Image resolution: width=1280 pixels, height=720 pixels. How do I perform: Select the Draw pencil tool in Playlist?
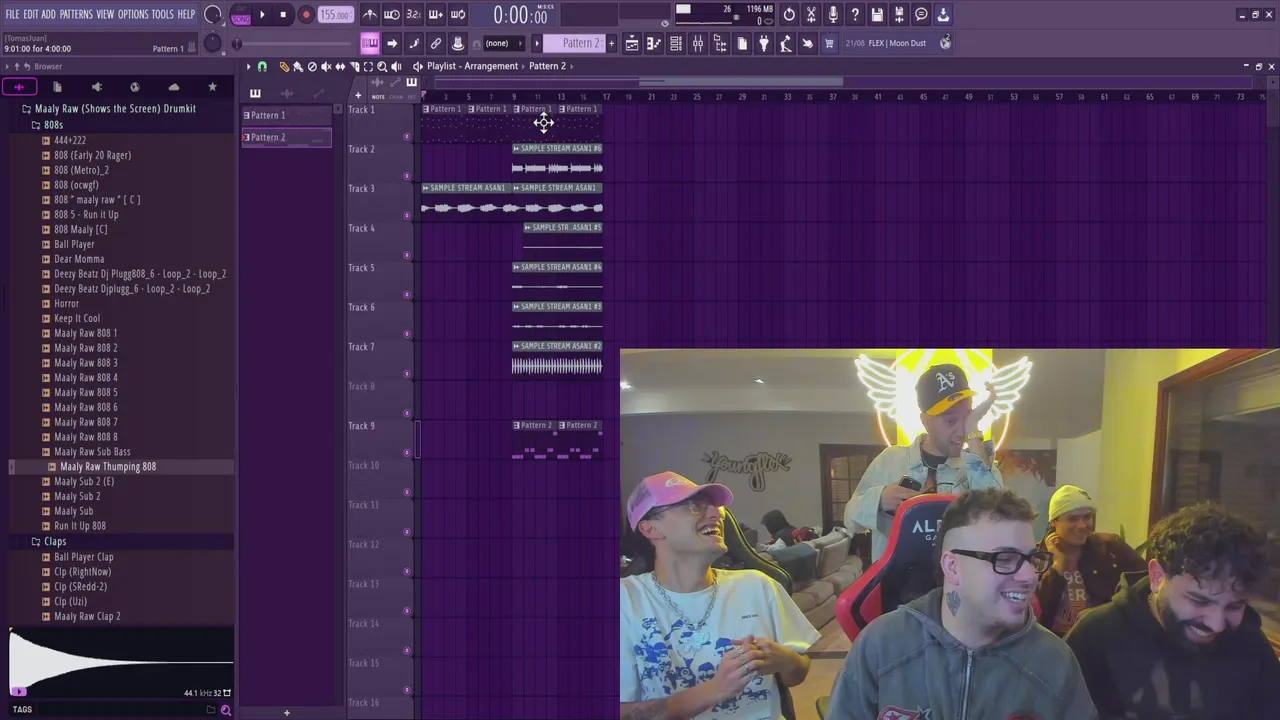(284, 66)
